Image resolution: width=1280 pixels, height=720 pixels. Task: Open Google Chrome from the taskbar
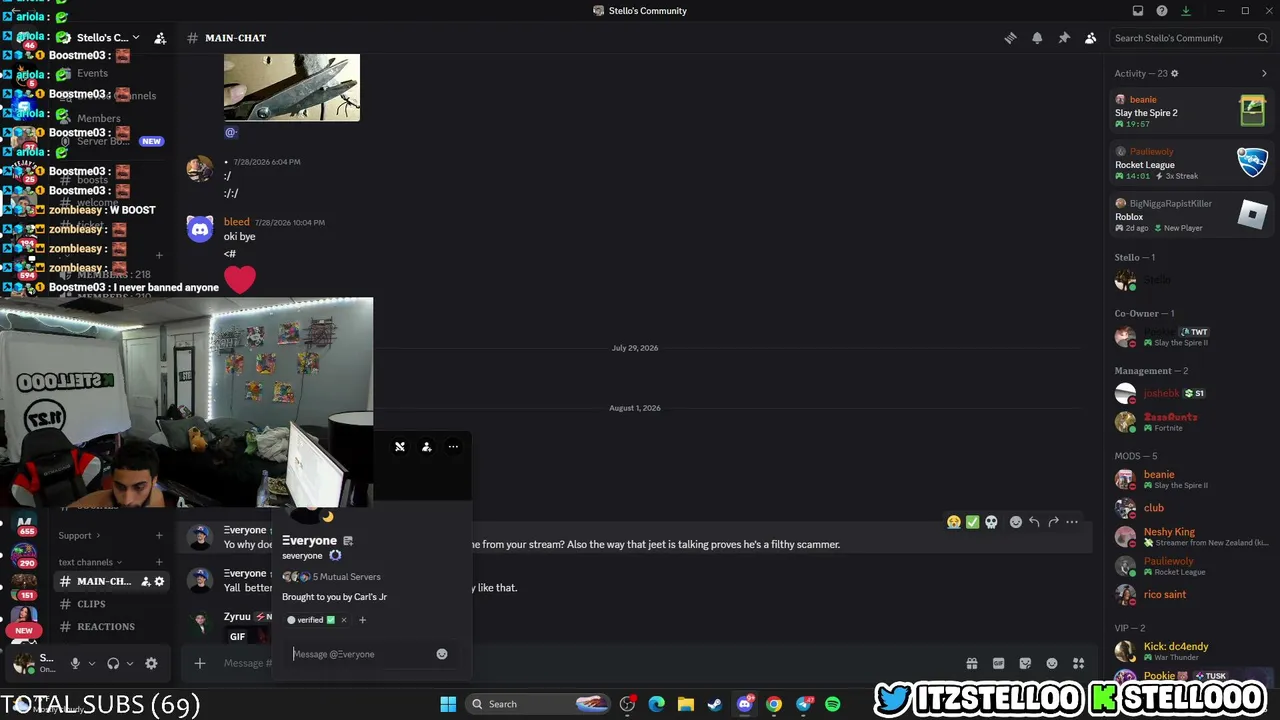pyautogui.click(x=774, y=704)
